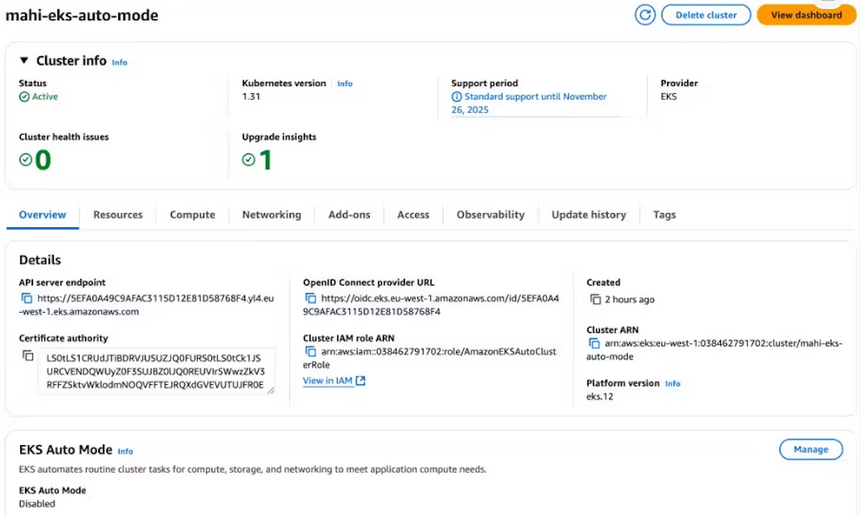860x515 pixels.
Task: Go to the Networking tab
Action: [x=271, y=214]
